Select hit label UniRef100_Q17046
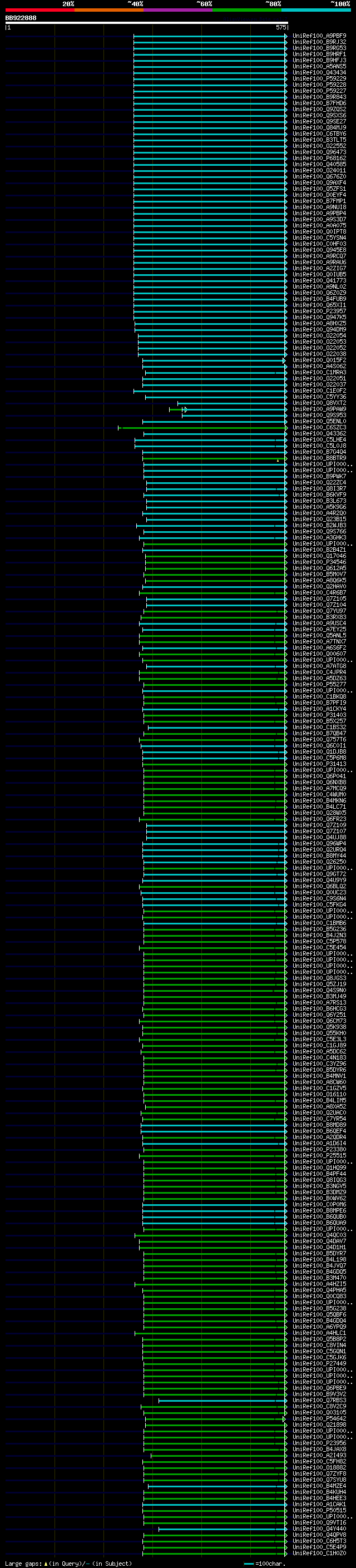This screenshot has width=356, height=1568. (319, 556)
